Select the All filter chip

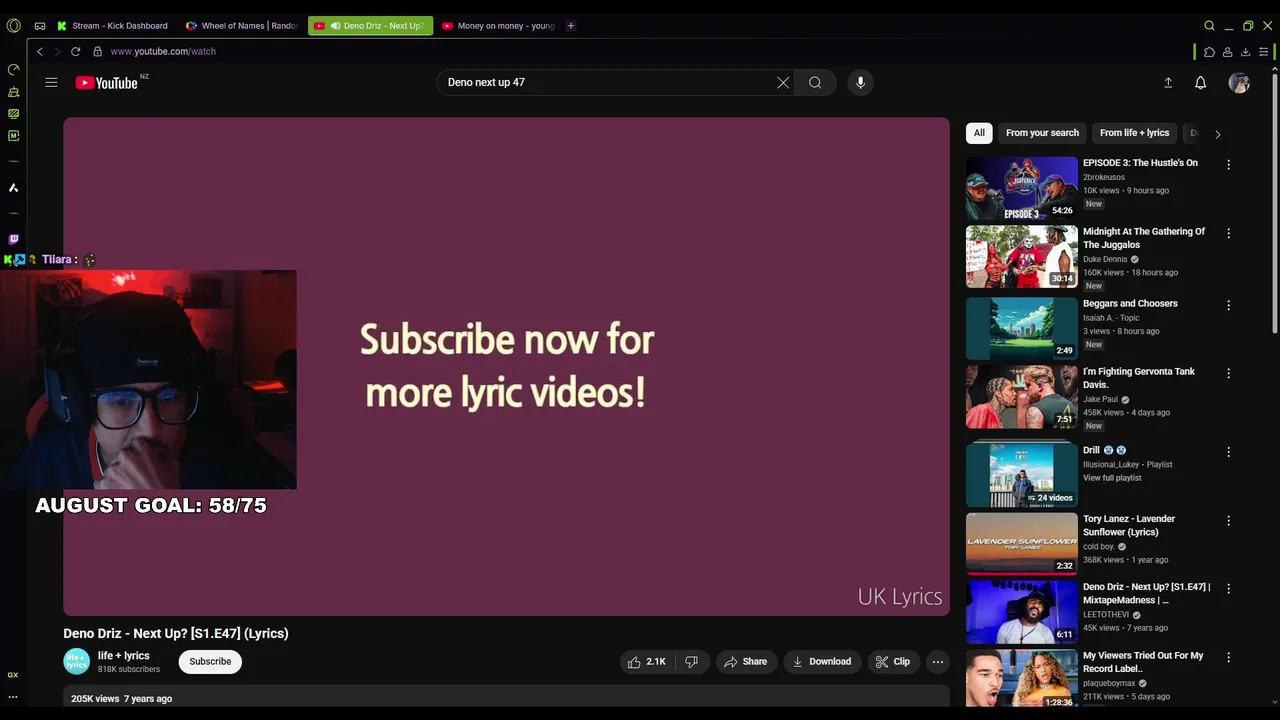[x=979, y=133]
